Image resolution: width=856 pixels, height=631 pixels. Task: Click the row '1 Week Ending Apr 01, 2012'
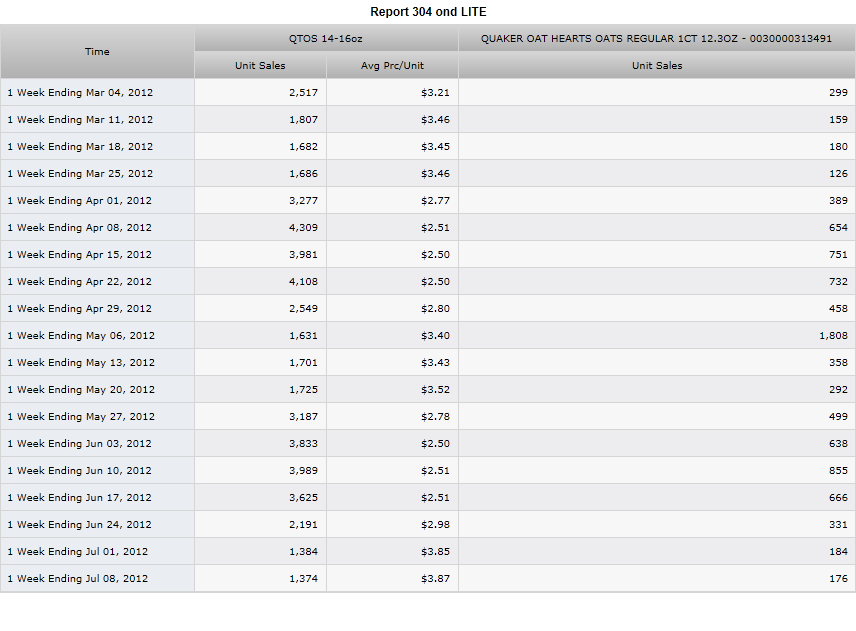point(428,200)
